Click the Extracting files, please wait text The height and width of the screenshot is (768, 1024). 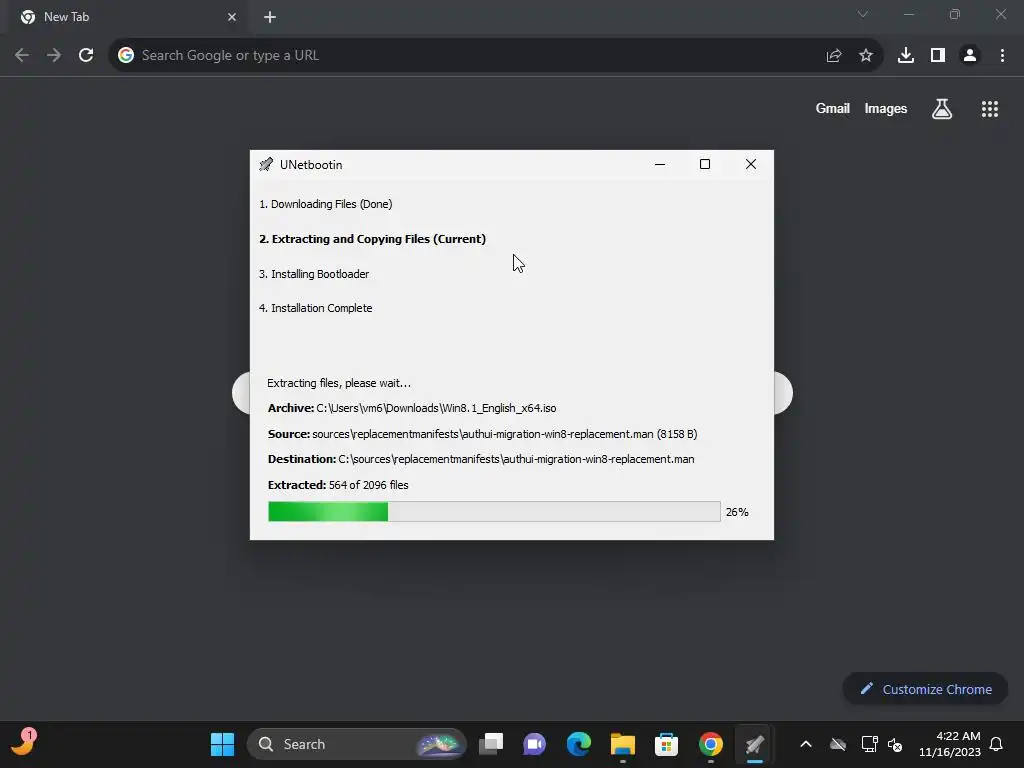[x=339, y=383]
